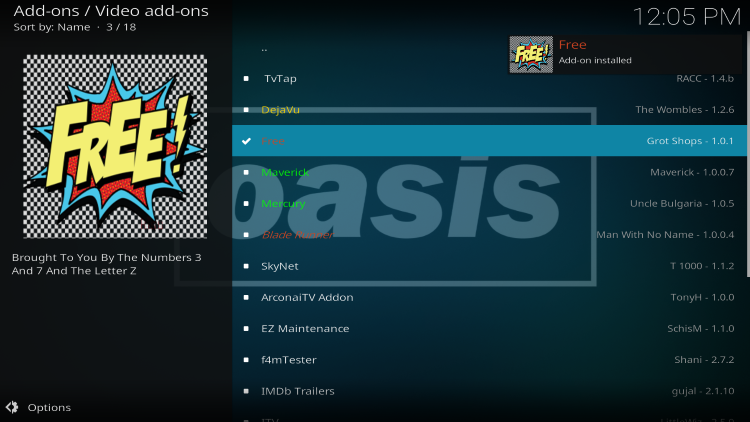Click the bullet marker beside Mercury
Image resolution: width=750 pixels, height=422 pixels.
pyautogui.click(x=246, y=203)
